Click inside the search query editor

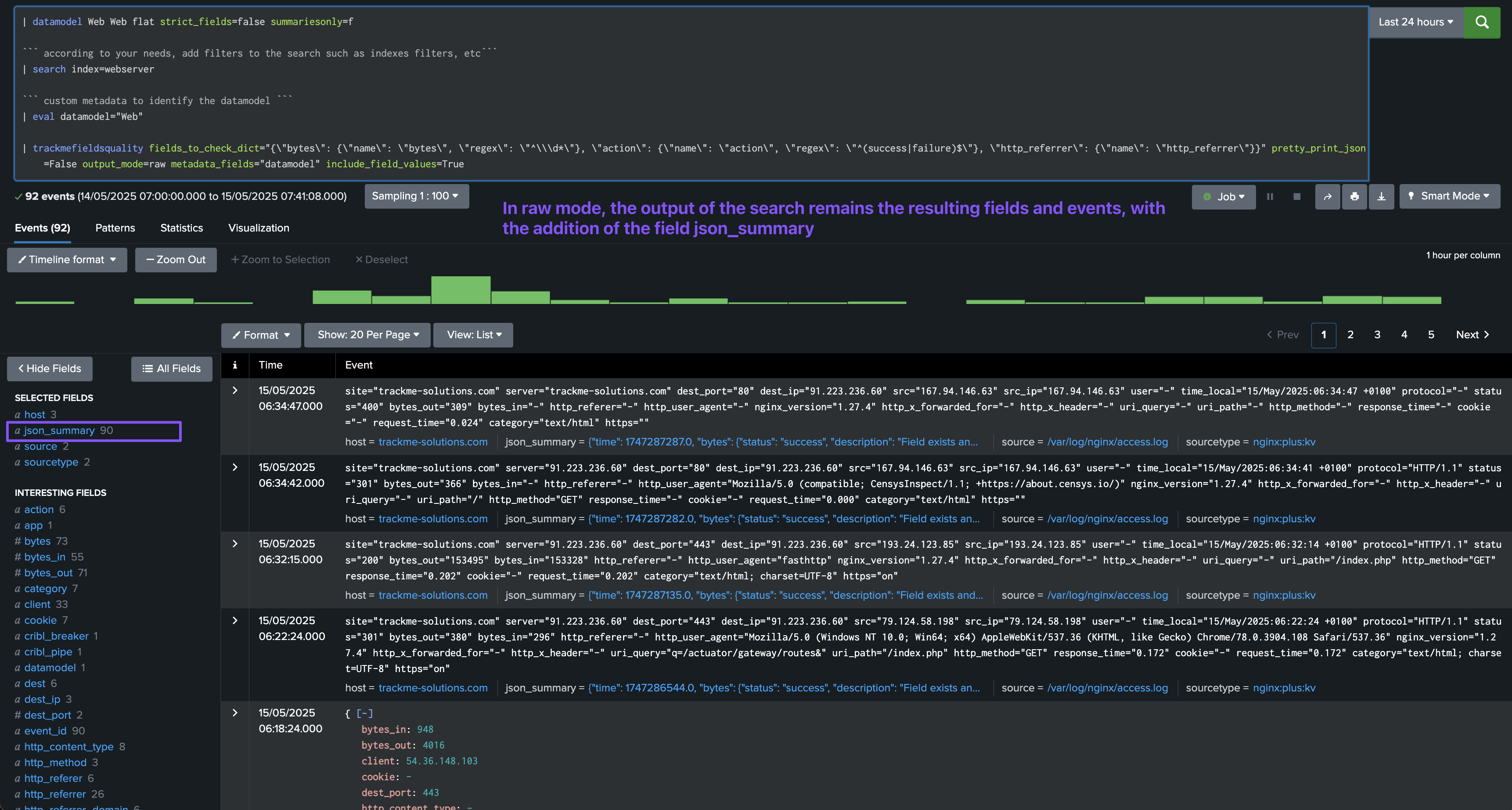pos(691,93)
